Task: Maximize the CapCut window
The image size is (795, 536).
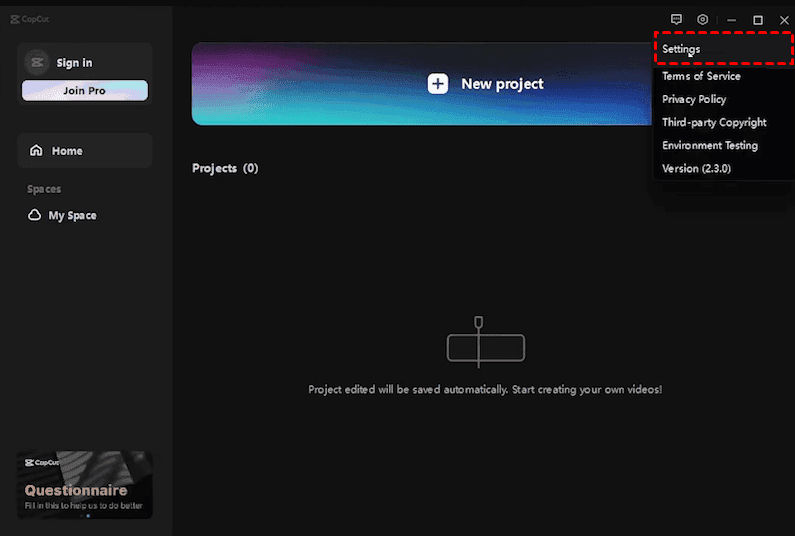Action: pos(758,20)
